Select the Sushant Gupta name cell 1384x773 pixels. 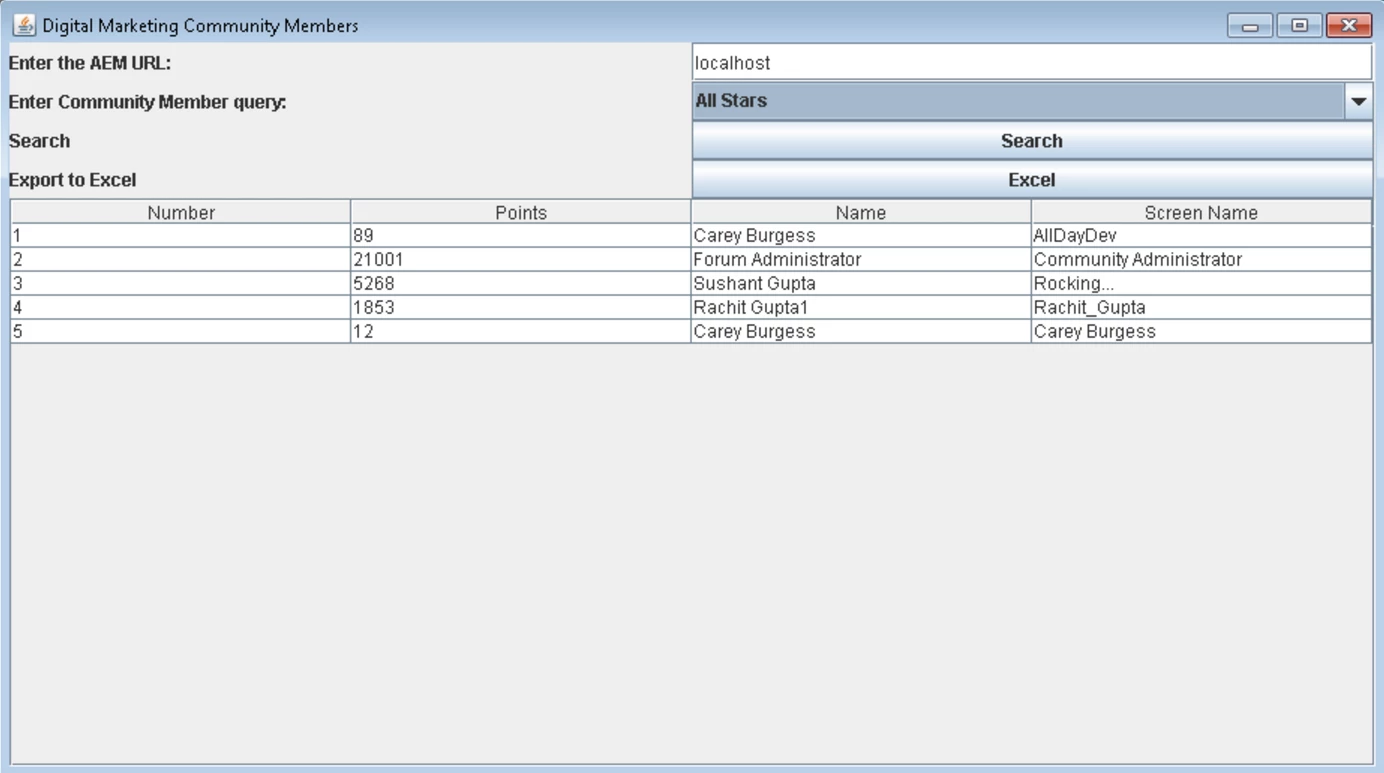[861, 284]
